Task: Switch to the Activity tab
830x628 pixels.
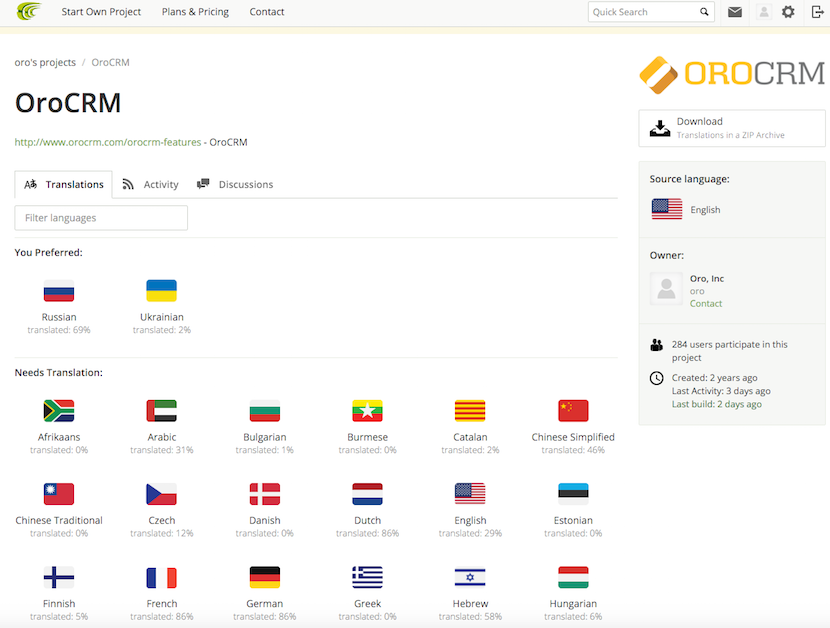Action: tap(151, 184)
